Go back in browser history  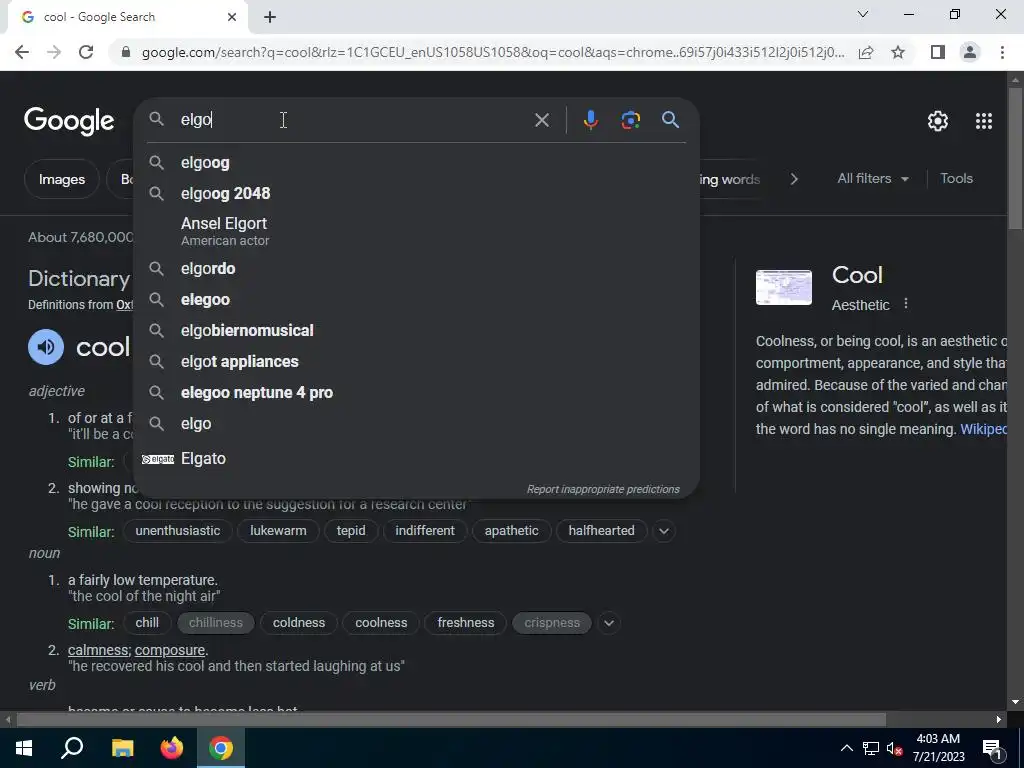(x=22, y=52)
